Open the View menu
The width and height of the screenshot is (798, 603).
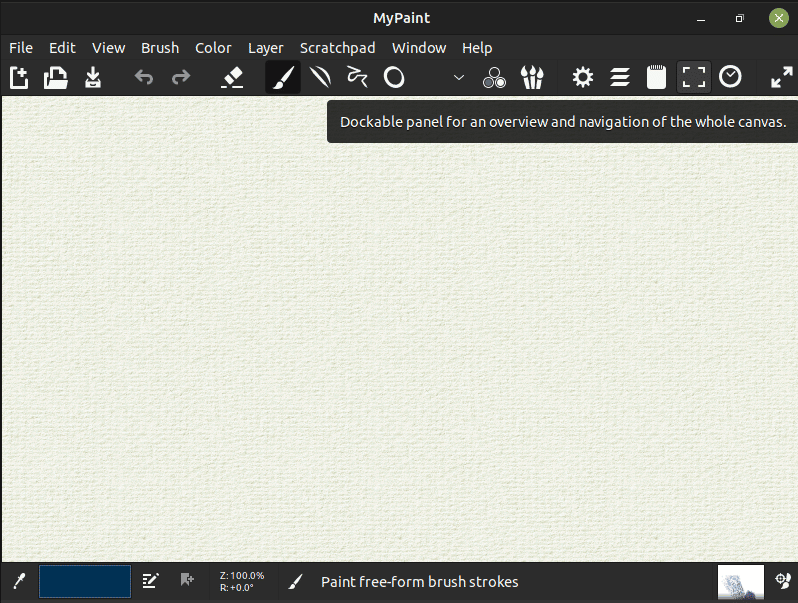tap(108, 48)
